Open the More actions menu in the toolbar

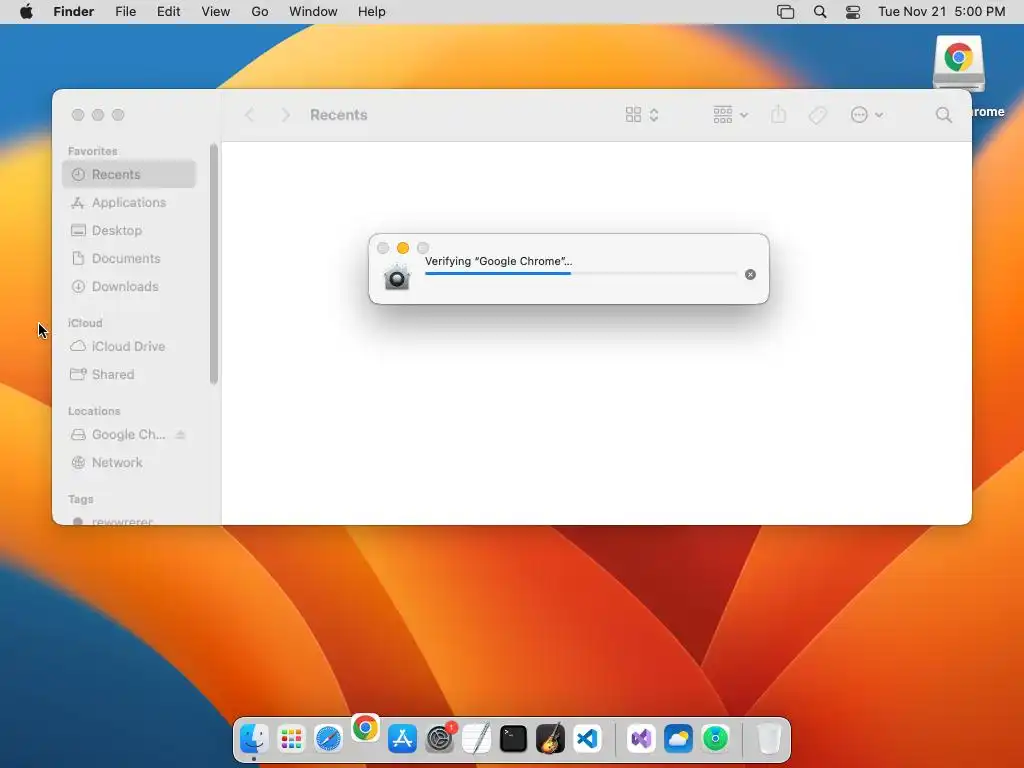(x=867, y=115)
